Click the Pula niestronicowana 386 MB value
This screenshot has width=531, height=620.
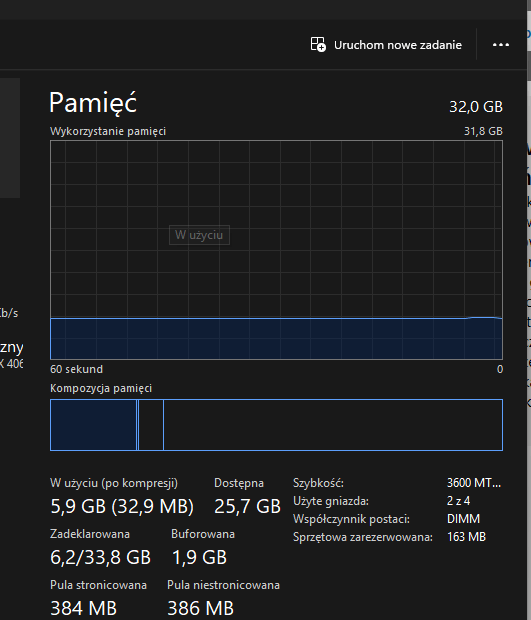pos(200,608)
